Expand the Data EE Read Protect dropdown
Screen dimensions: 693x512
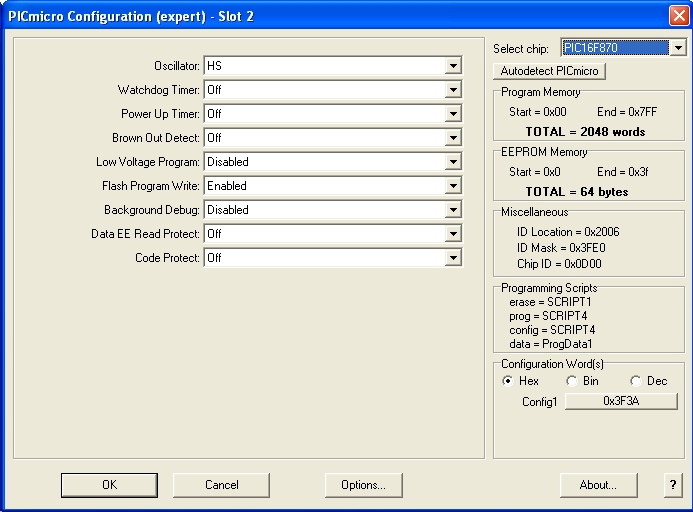333,233
